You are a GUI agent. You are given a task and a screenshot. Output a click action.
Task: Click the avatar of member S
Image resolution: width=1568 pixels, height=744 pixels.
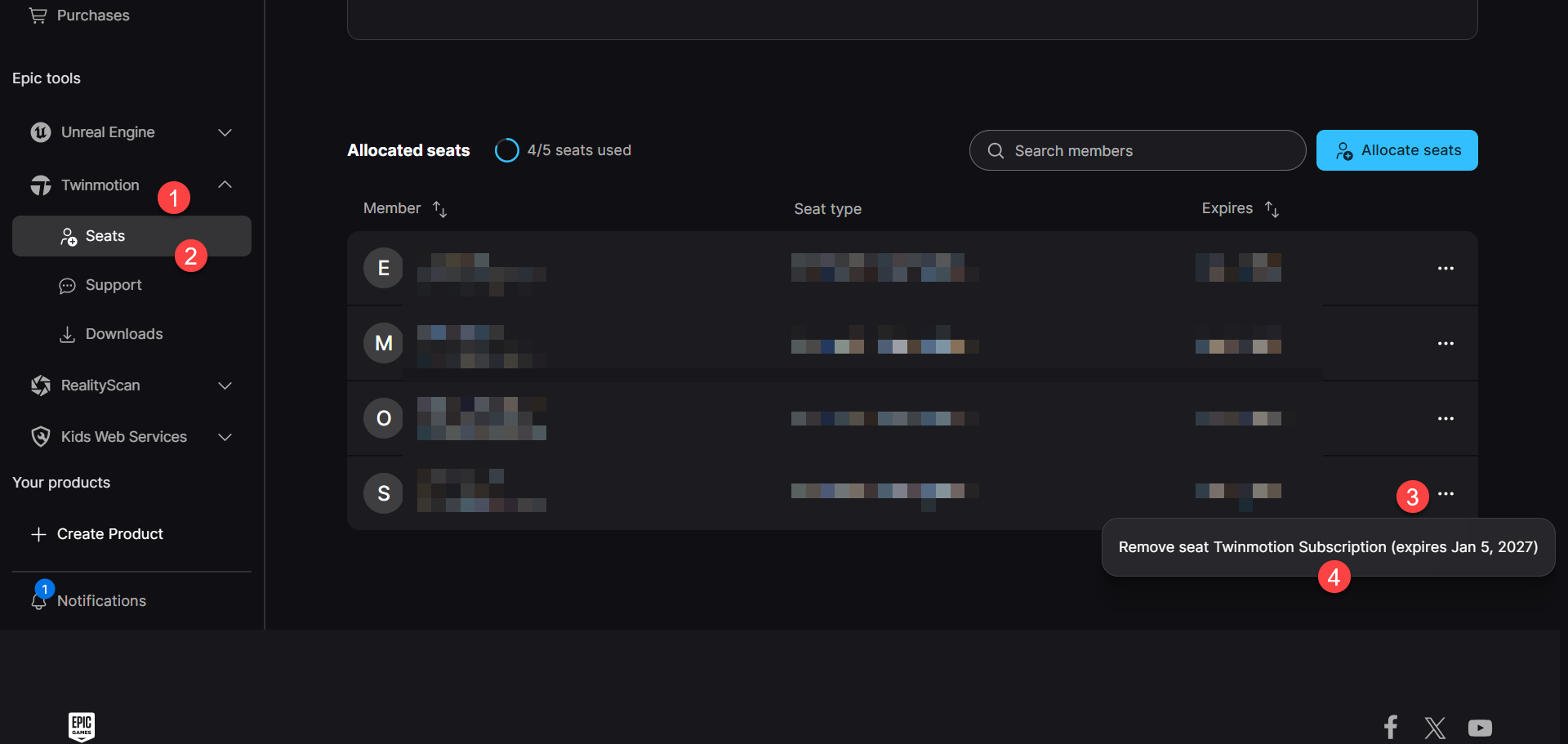click(383, 493)
